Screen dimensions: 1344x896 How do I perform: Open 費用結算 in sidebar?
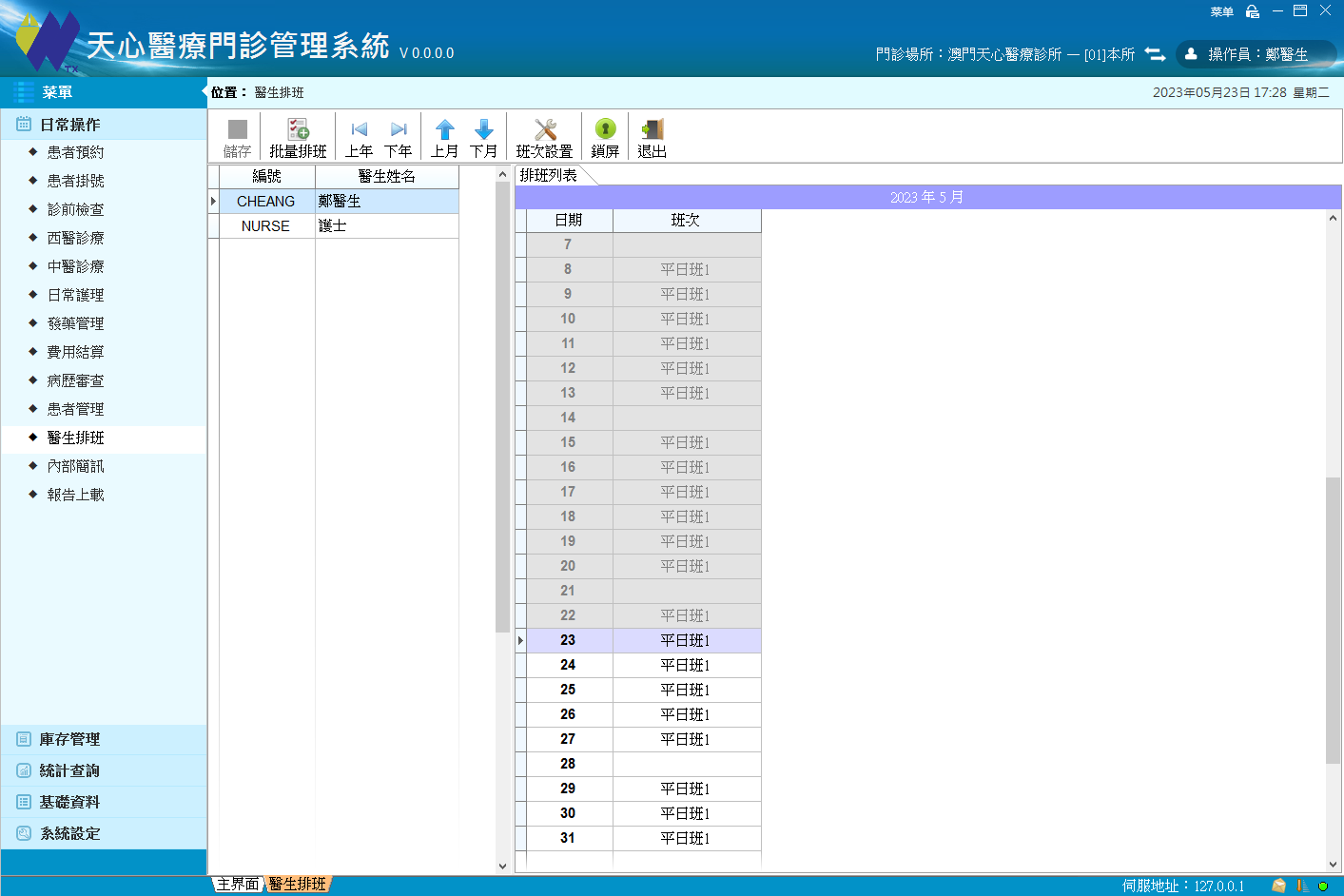(x=76, y=352)
